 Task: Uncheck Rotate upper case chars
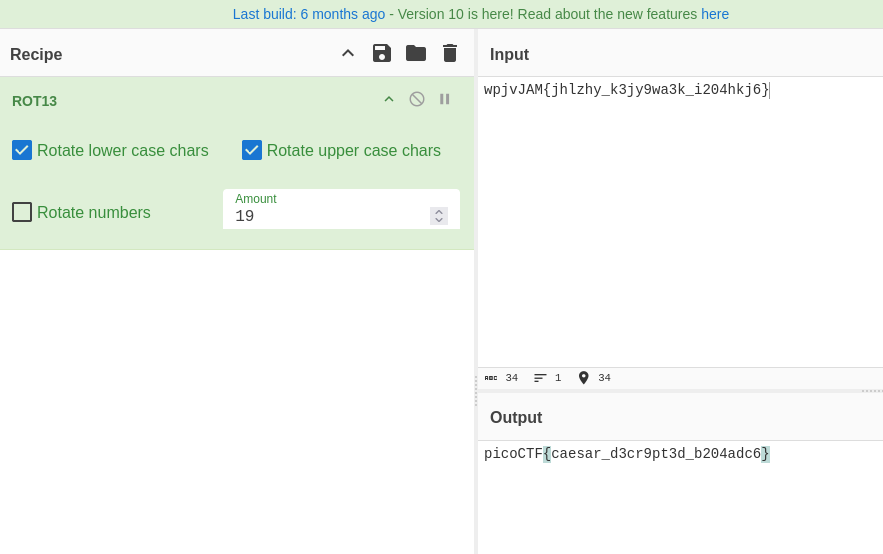pyautogui.click(x=252, y=150)
